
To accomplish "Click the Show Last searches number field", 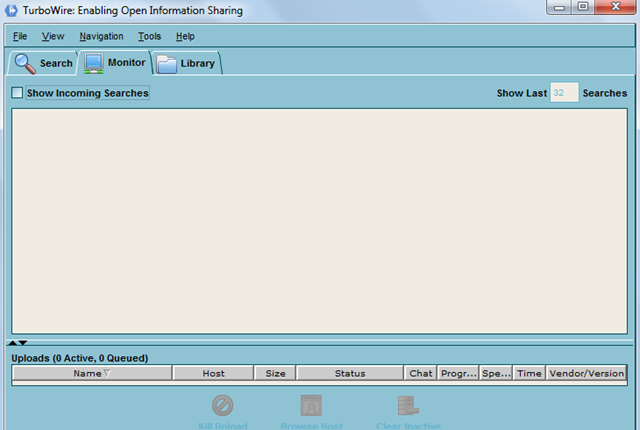I will [x=564, y=93].
